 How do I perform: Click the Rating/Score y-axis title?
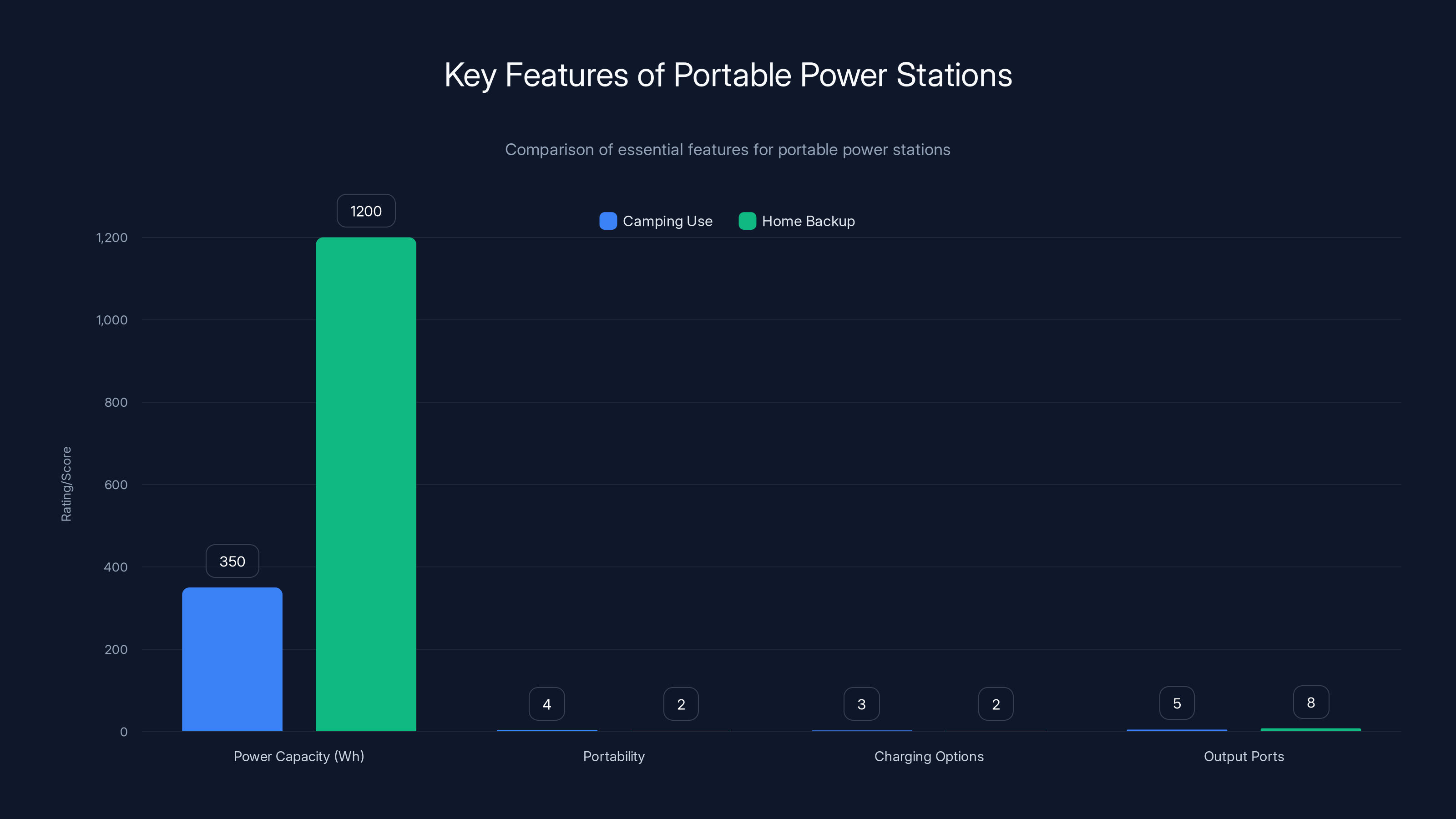67,485
